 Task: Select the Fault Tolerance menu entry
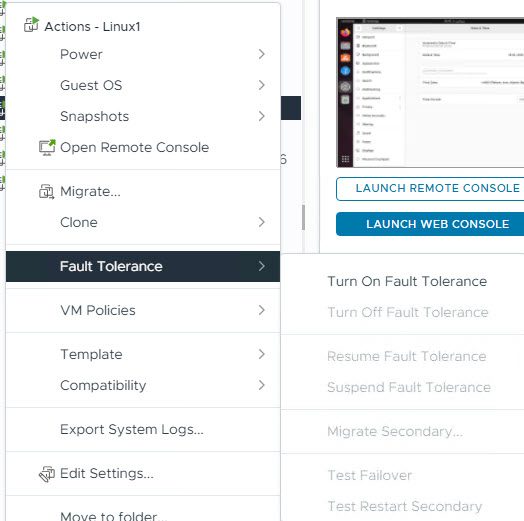[143, 266]
